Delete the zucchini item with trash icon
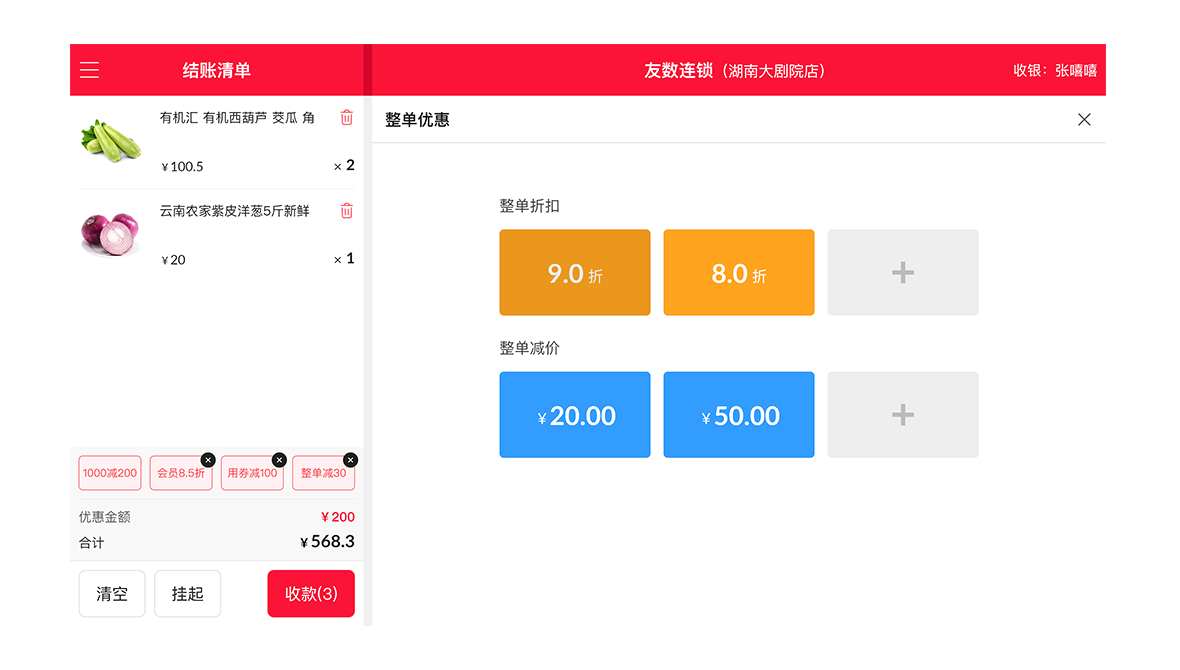 (346, 117)
